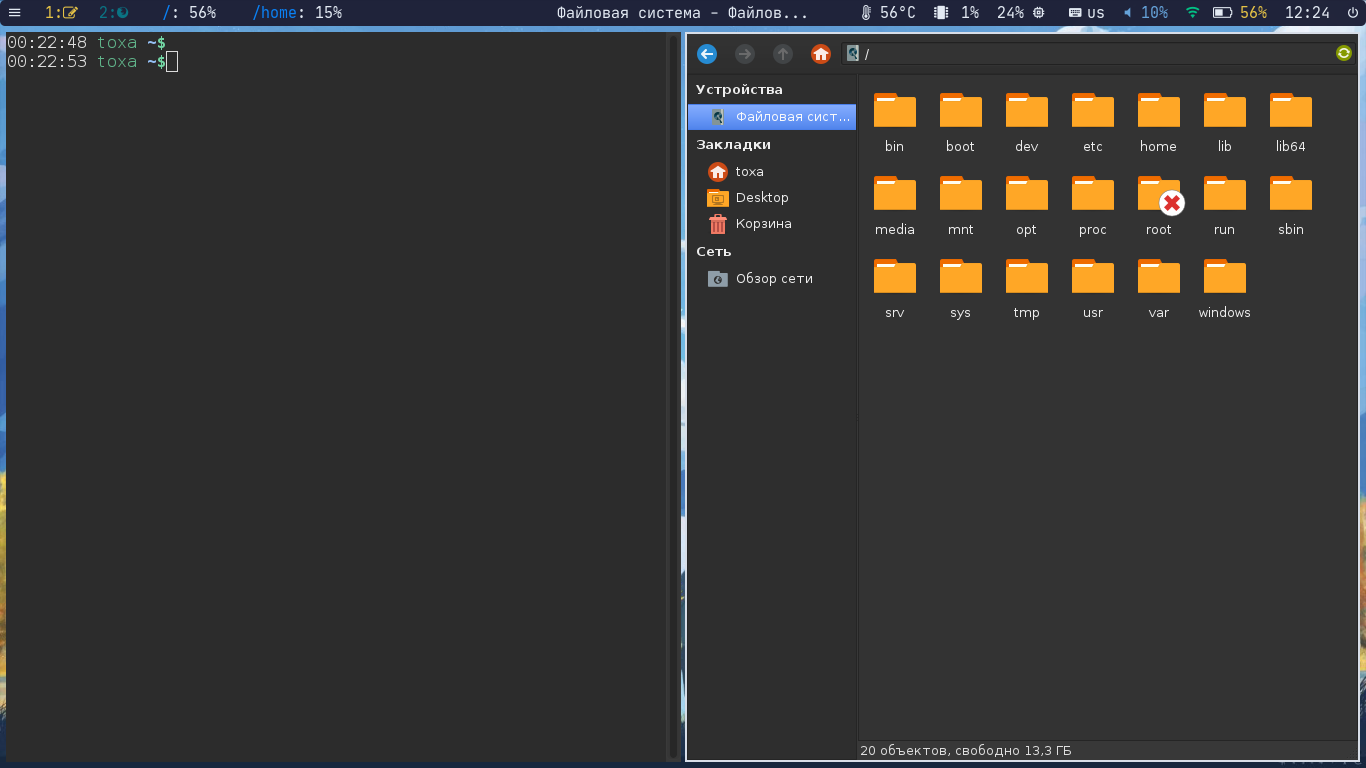Click the 24% memory indicator
The width and height of the screenshot is (1366, 768).
1021,13
